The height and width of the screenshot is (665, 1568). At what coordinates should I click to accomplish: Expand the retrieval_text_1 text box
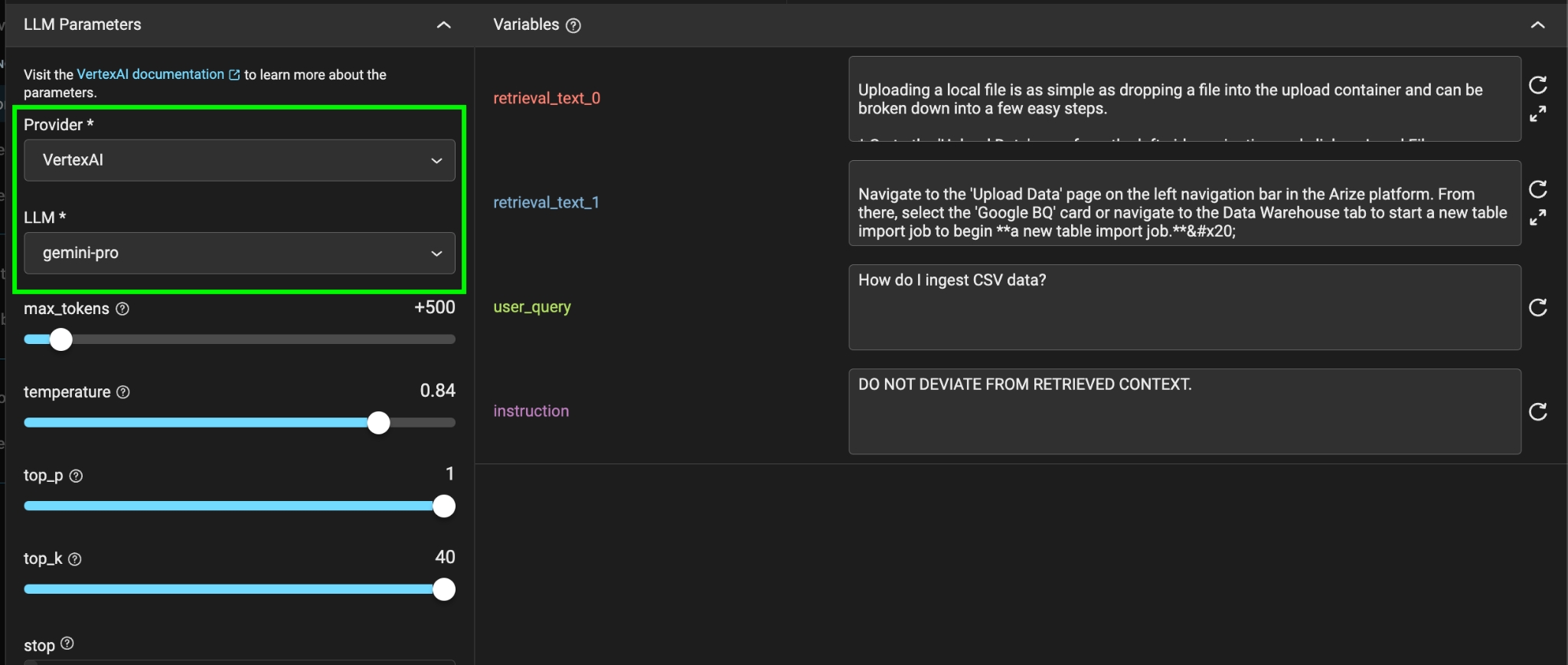pyautogui.click(x=1537, y=218)
